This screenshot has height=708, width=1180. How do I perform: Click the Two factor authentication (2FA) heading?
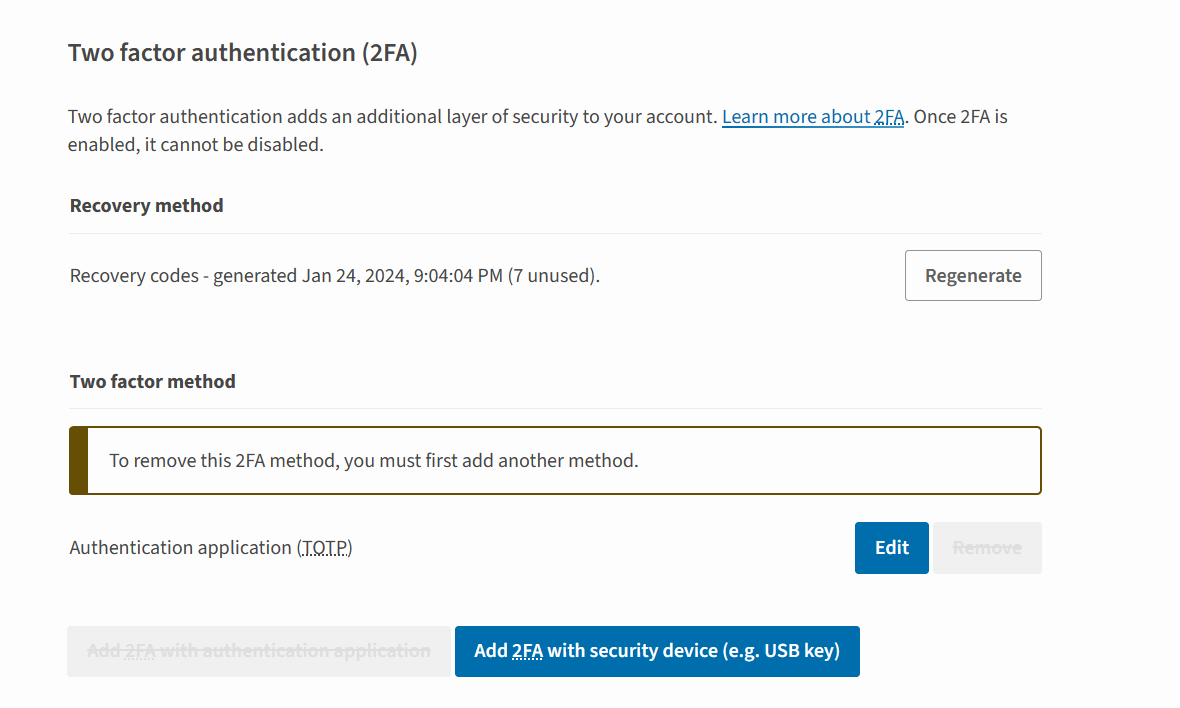point(242,53)
